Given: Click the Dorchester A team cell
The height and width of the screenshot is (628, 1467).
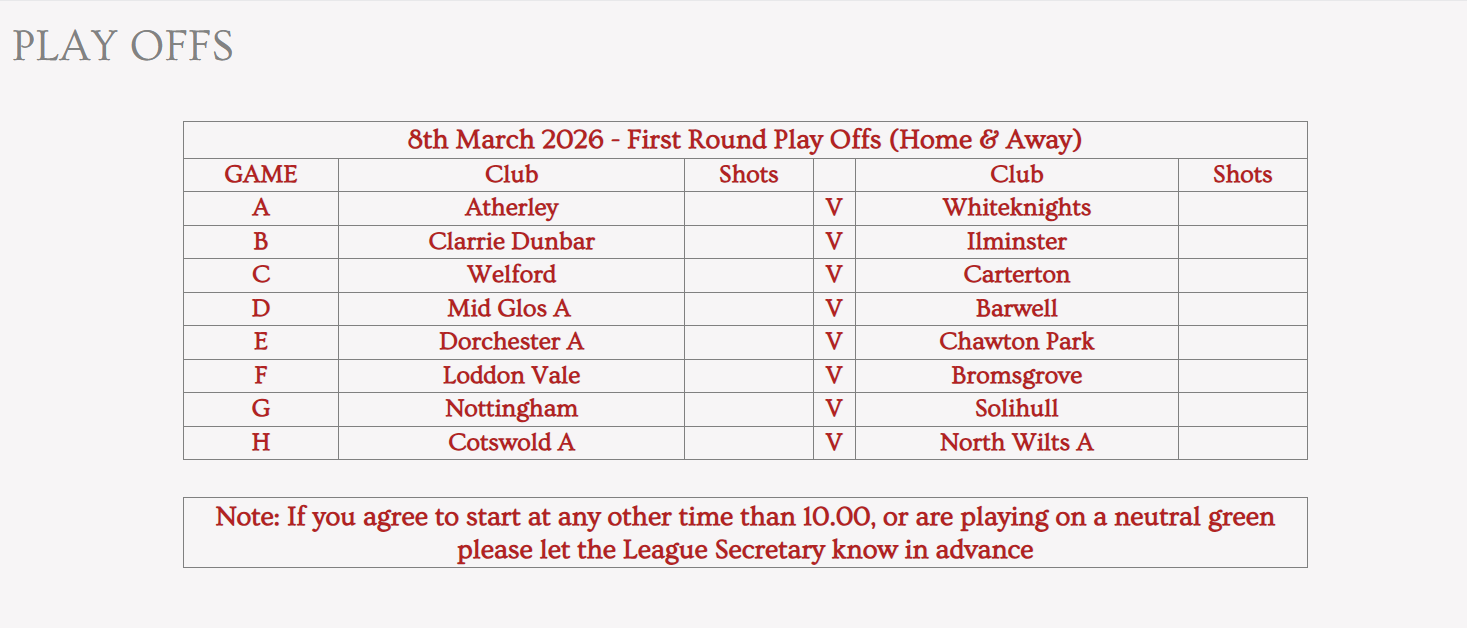Looking at the screenshot, I should (512, 342).
